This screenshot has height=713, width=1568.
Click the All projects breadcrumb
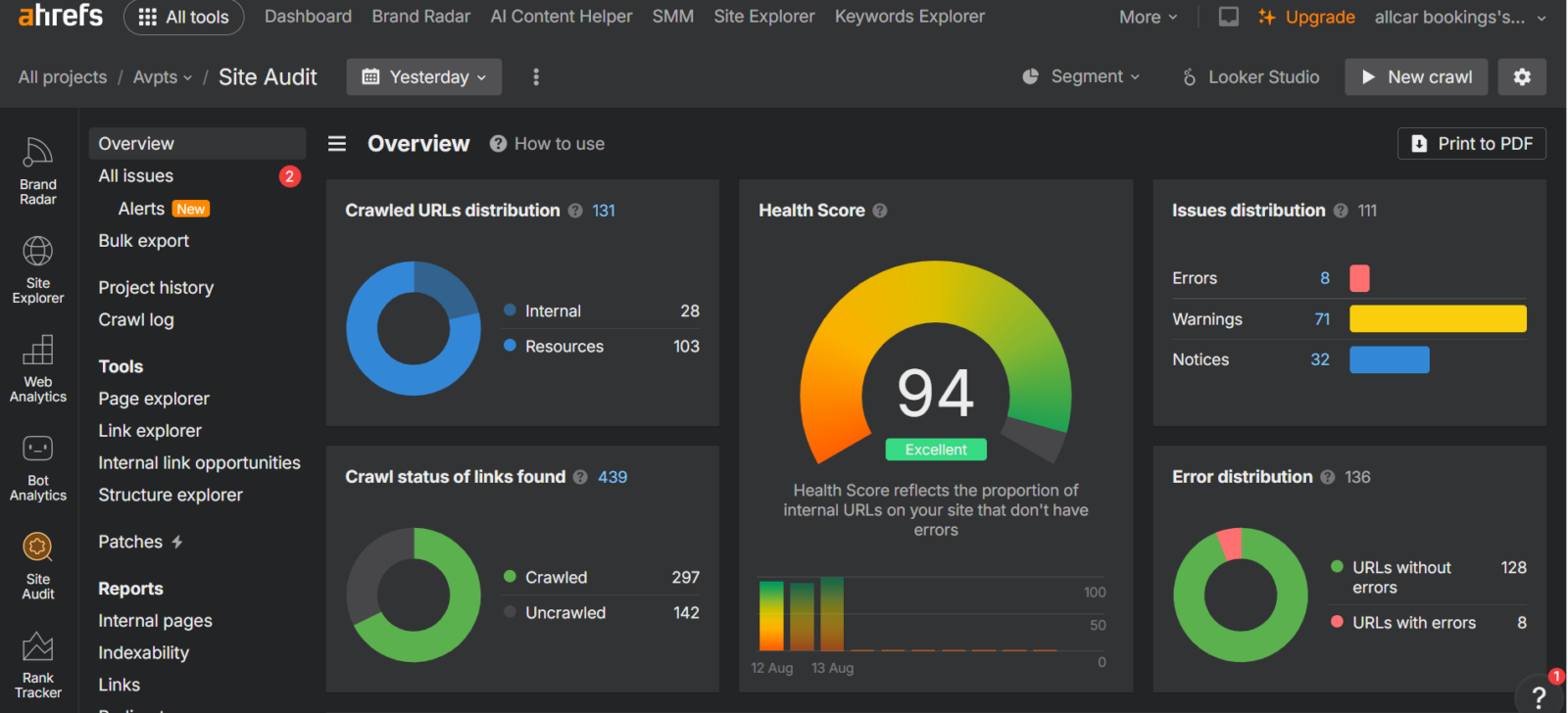click(63, 77)
